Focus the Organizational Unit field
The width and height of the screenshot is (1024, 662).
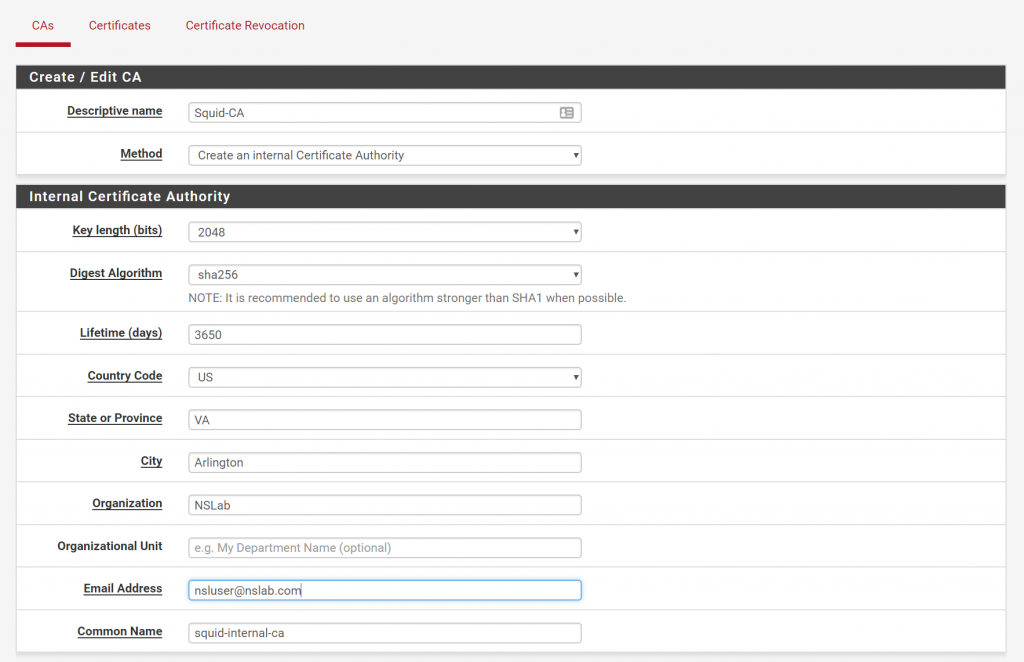tap(385, 548)
